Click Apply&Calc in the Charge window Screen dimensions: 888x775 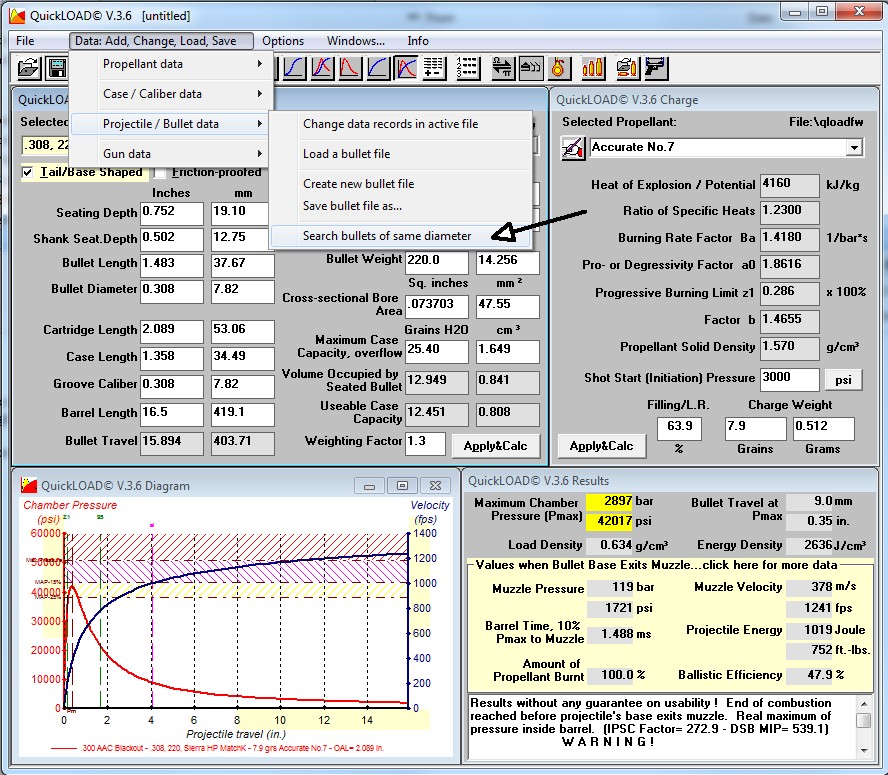(601, 446)
